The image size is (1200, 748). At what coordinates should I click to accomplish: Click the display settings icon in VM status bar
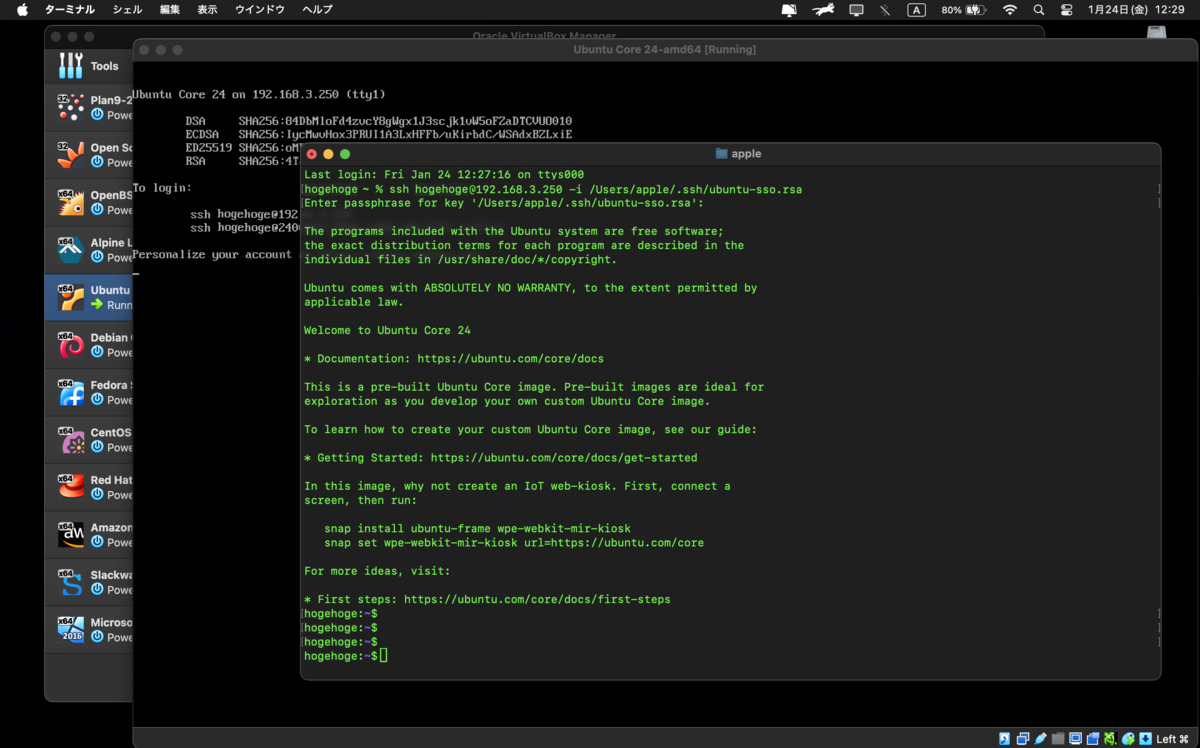tap(1075, 739)
